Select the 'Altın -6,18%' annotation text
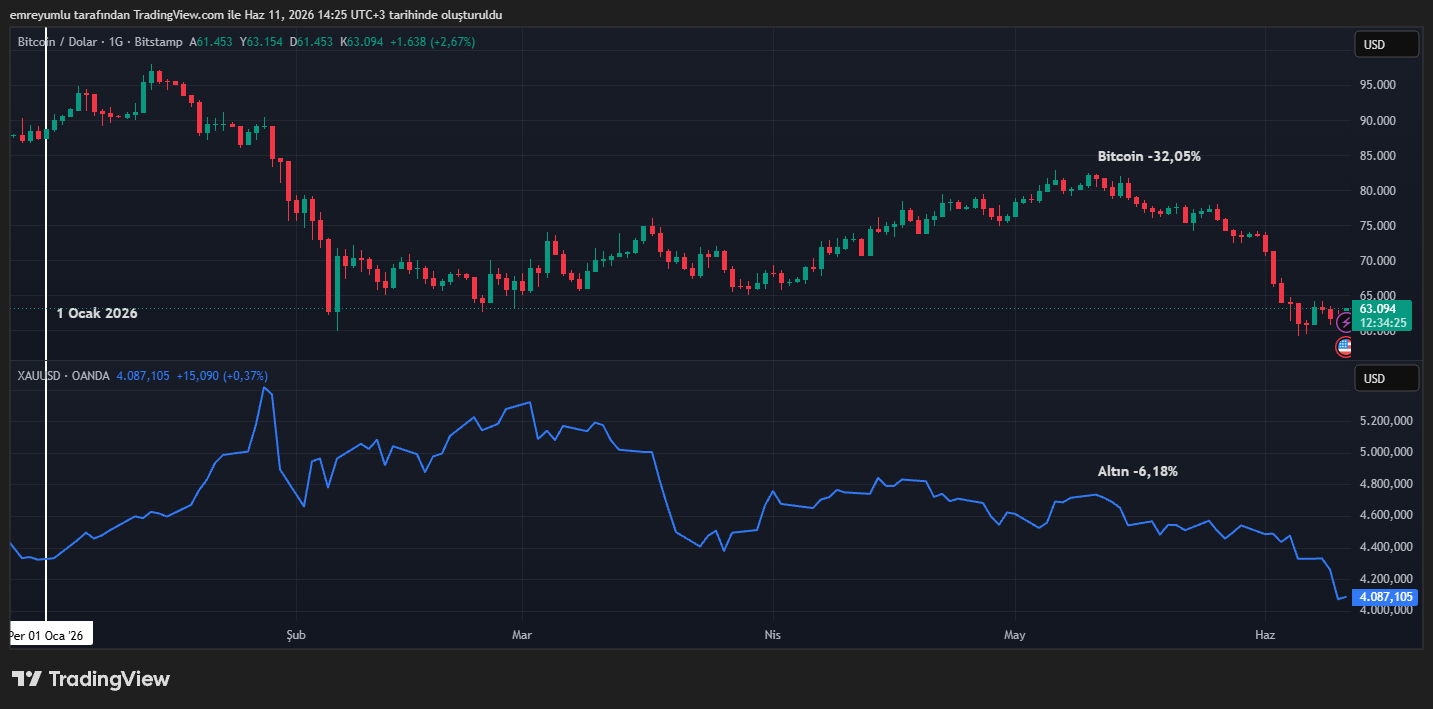The width and height of the screenshot is (1433, 709). coord(1138,471)
